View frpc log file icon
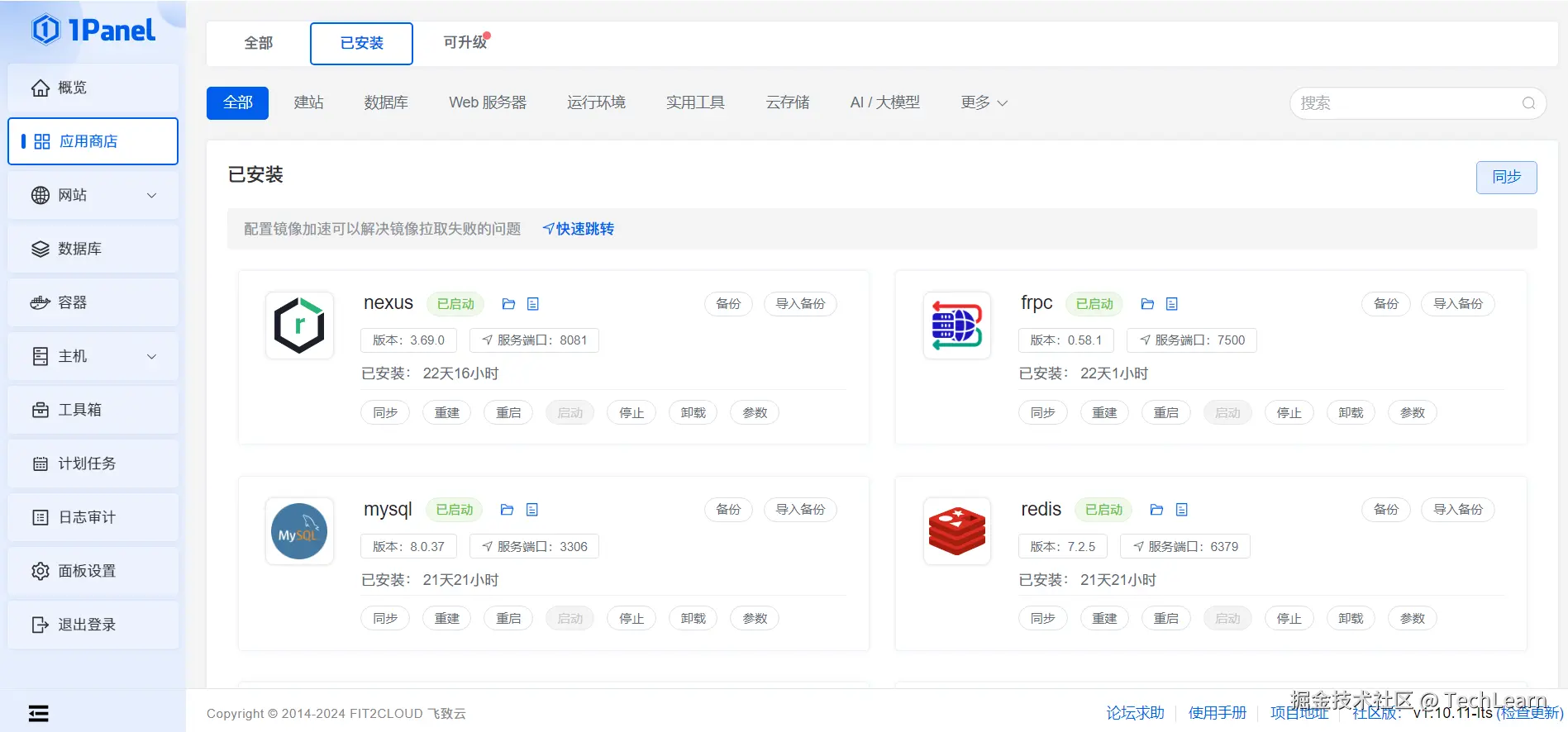 tap(1172, 304)
